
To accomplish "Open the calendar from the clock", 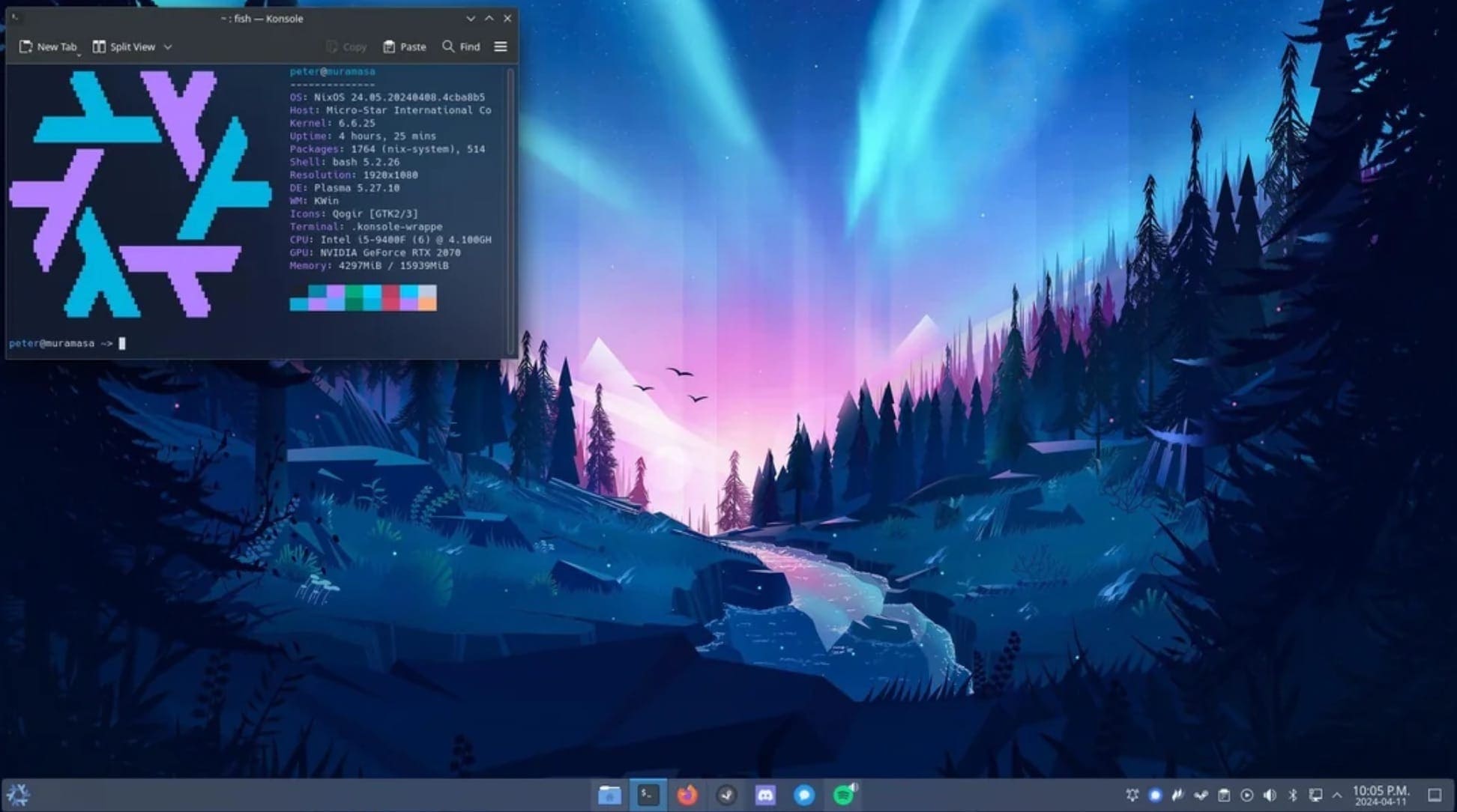I will (x=1381, y=795).
